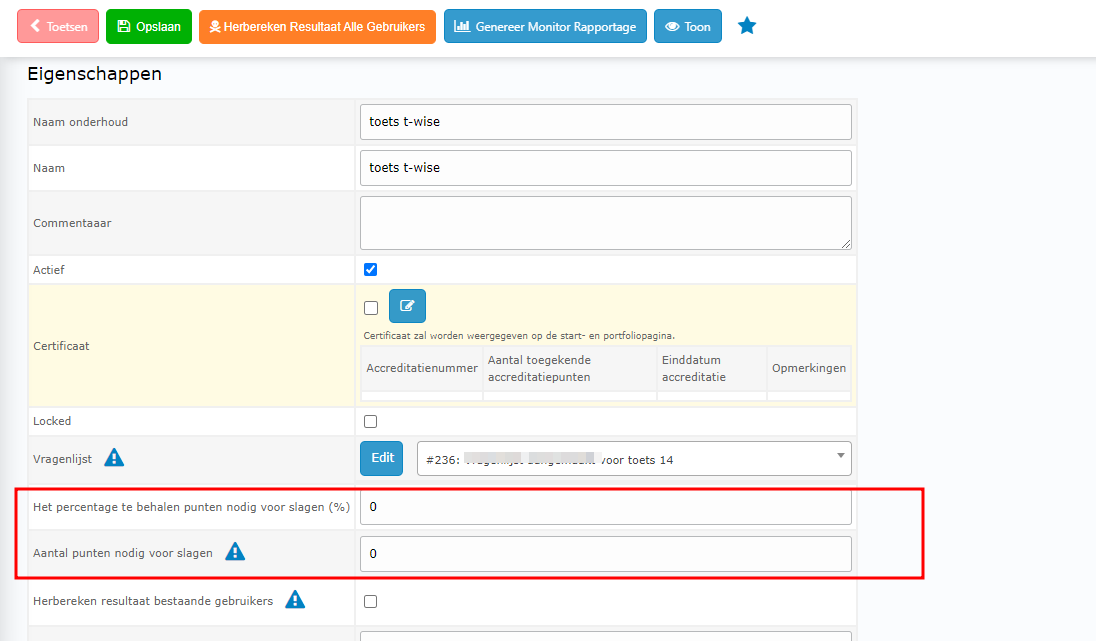
Task: Select the Aantal punten nodig input
Action: click(605, 554)
